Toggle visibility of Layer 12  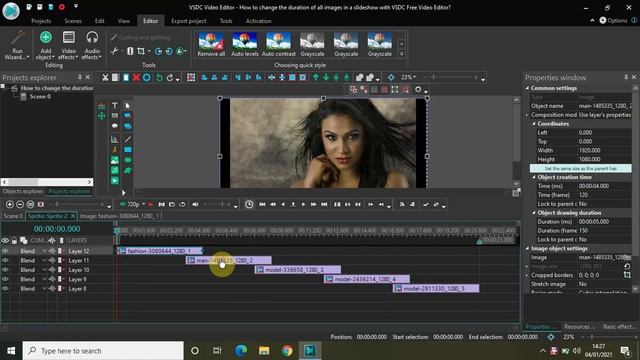click(5, 251)
